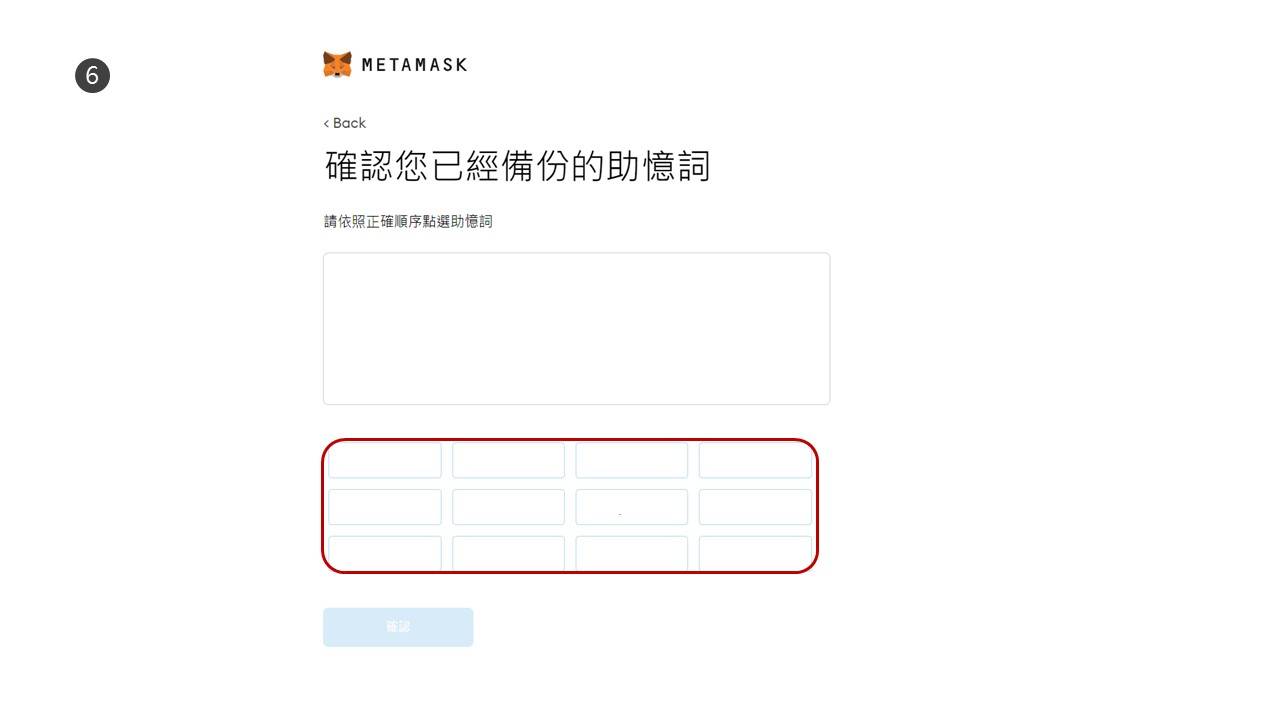This screenshot has height=720, width=1280.
Task: Click the dark circled step 6 badge
Action: (92, 76)
